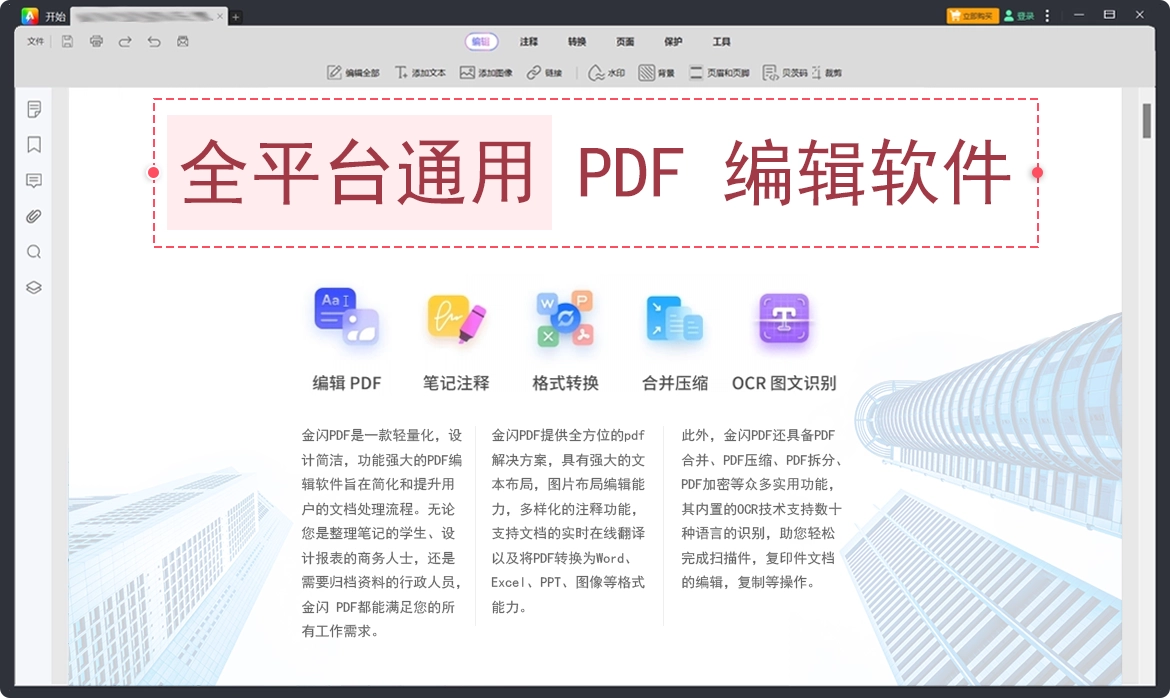Click the right red text box handle
The width and height of the screenshot is (1170, 698).
click(x=1037, y=172)
